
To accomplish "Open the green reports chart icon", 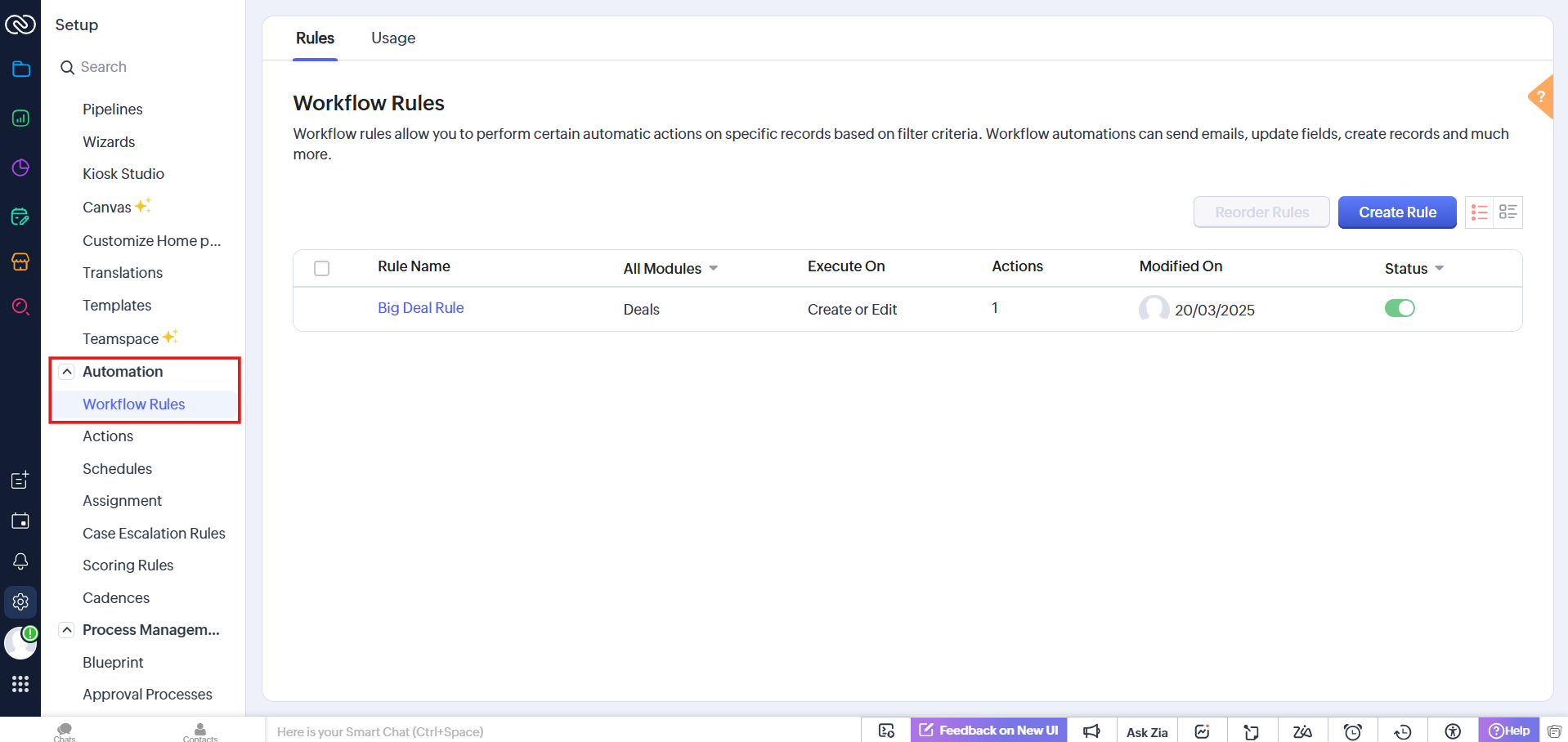I will tap(20, 118).
